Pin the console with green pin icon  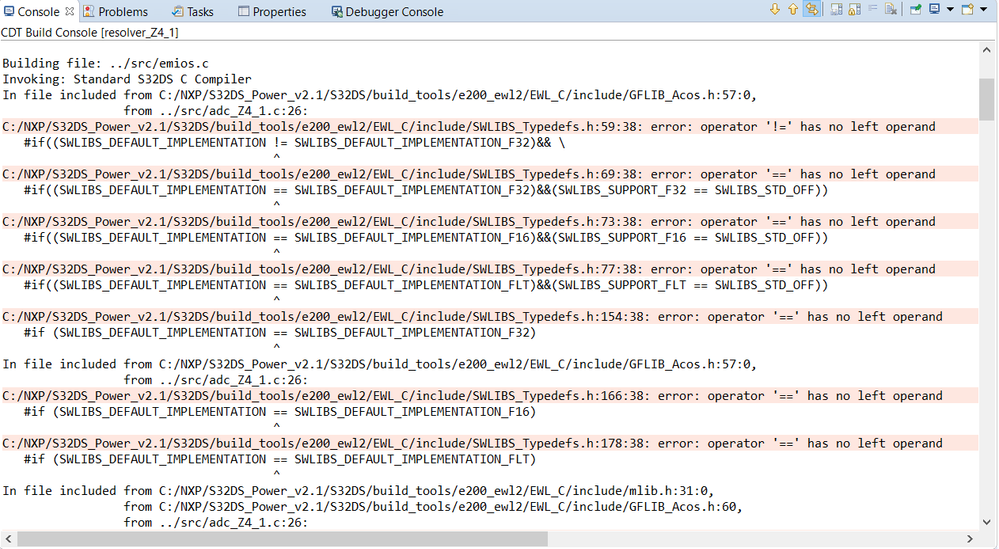click(x=916, y=9)
